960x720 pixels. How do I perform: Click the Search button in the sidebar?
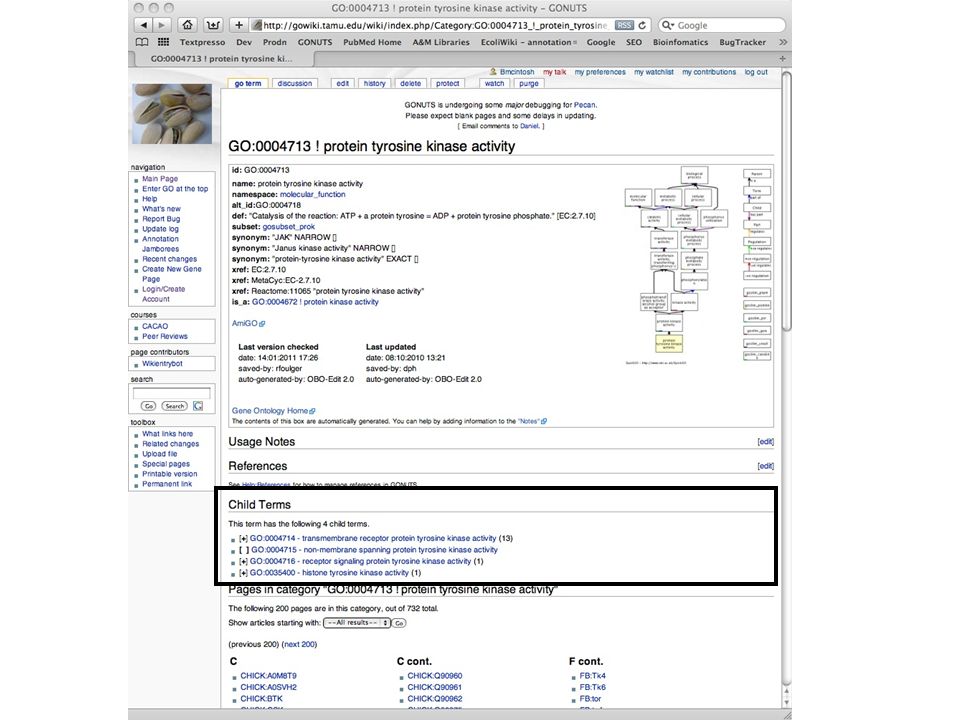coord(174,406)
